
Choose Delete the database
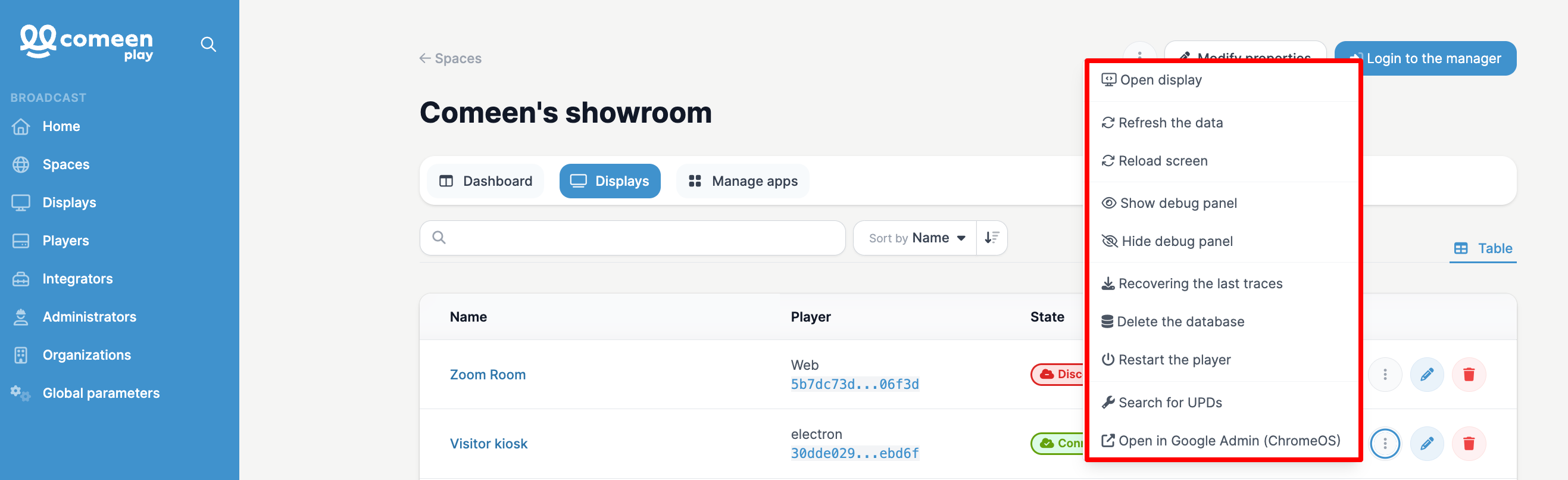[1223, 322]
